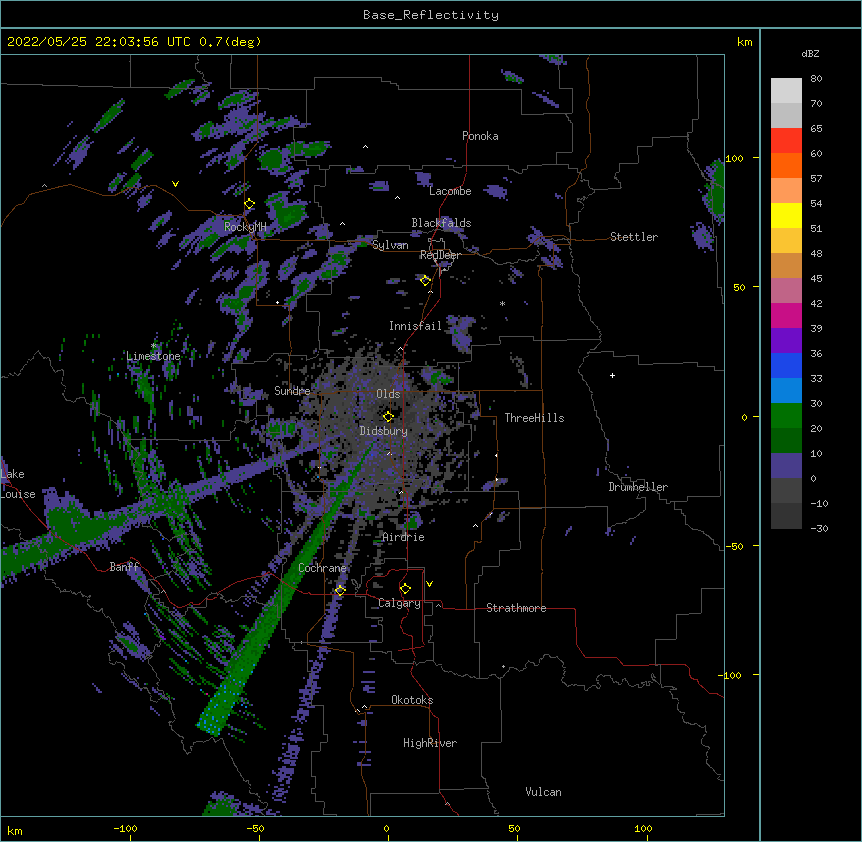Screen dimensions: 862x842
Task: Select the Olds city label
Action: coord(388,394)
